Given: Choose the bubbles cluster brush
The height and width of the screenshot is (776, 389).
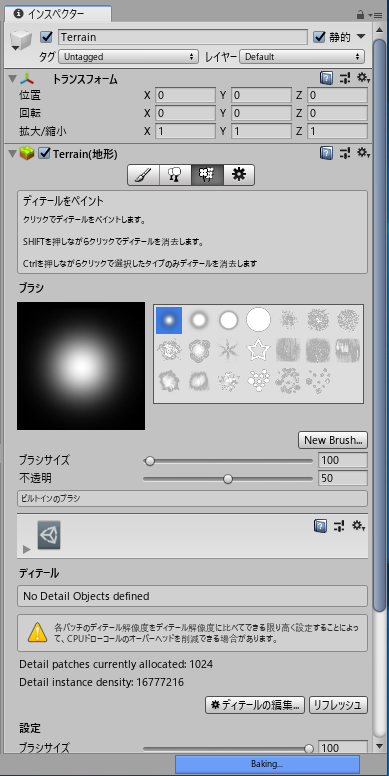Looking at the screenshot, I should 258,381.
